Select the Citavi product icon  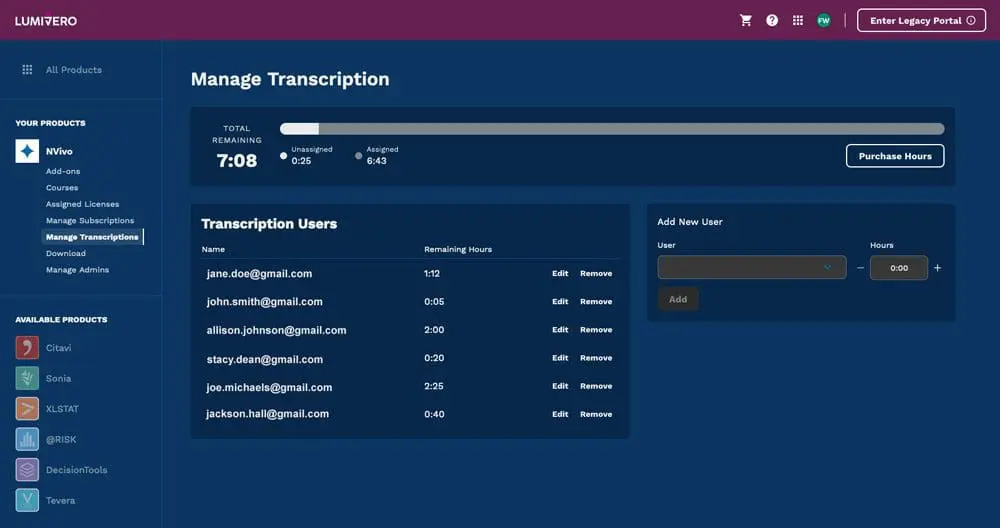[28, 348]
